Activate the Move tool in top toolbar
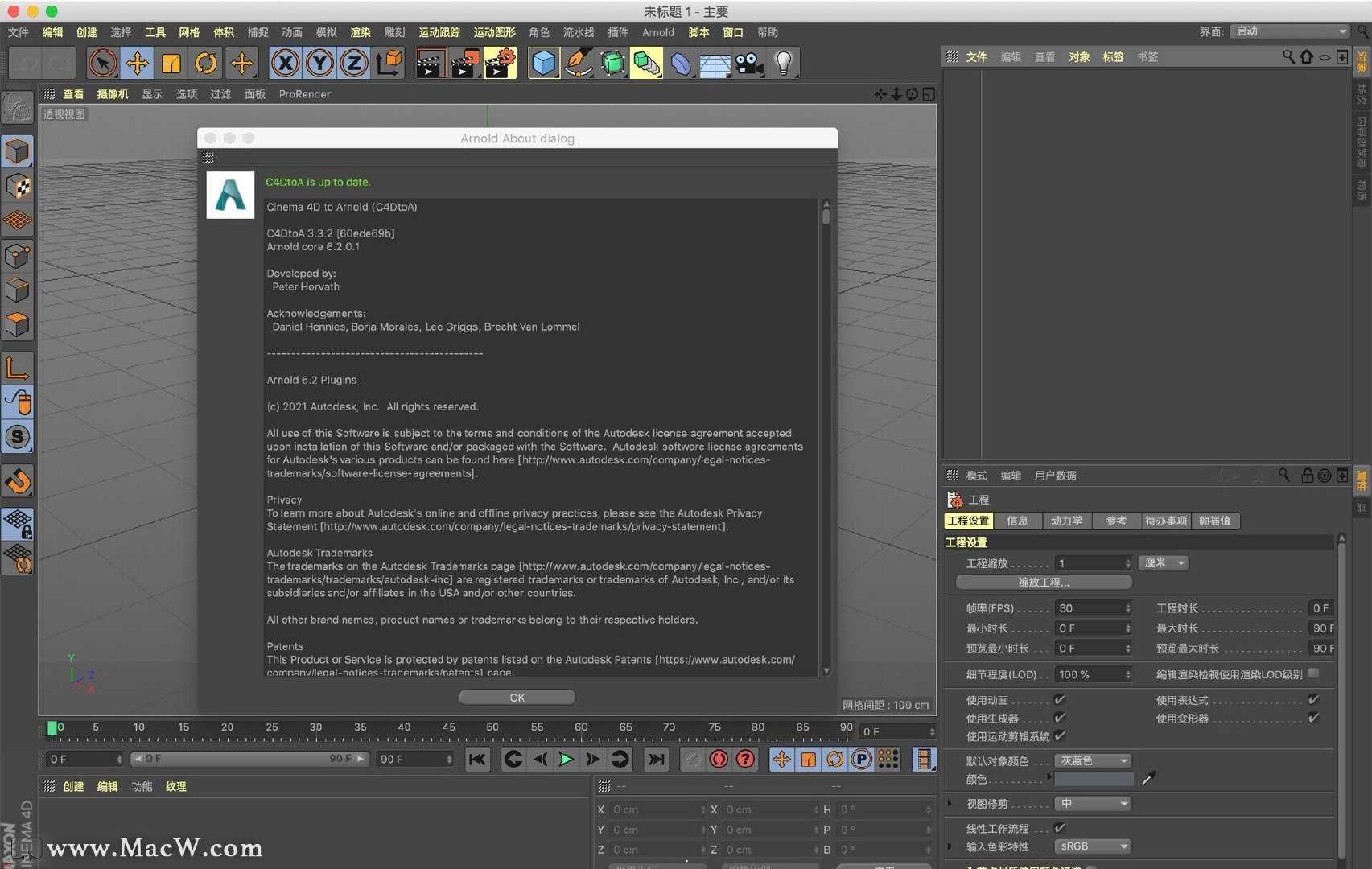The height and width of the screenshot is (869, 1372). click(137, 63)
